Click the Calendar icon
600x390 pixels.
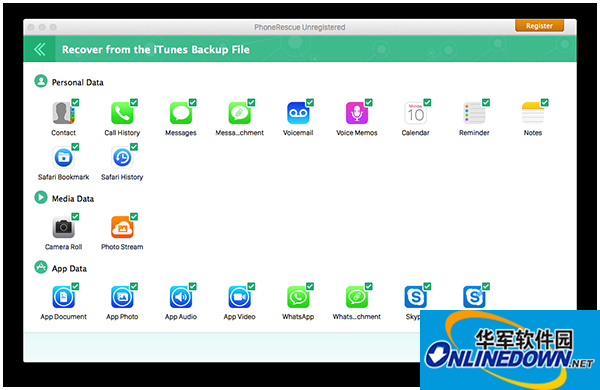(x=415, y=113)
